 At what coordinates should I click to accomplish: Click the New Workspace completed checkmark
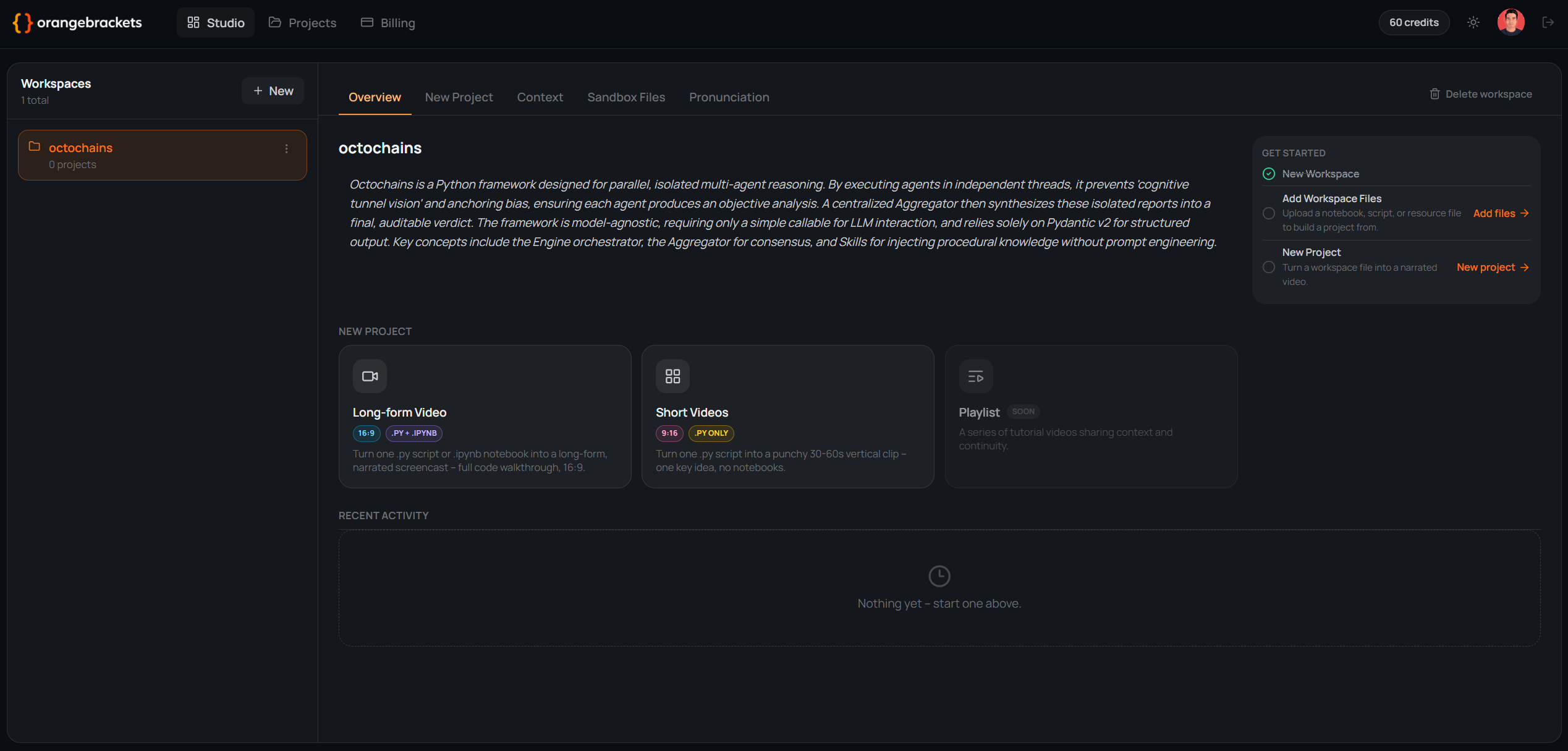(x=1269, y=174)
